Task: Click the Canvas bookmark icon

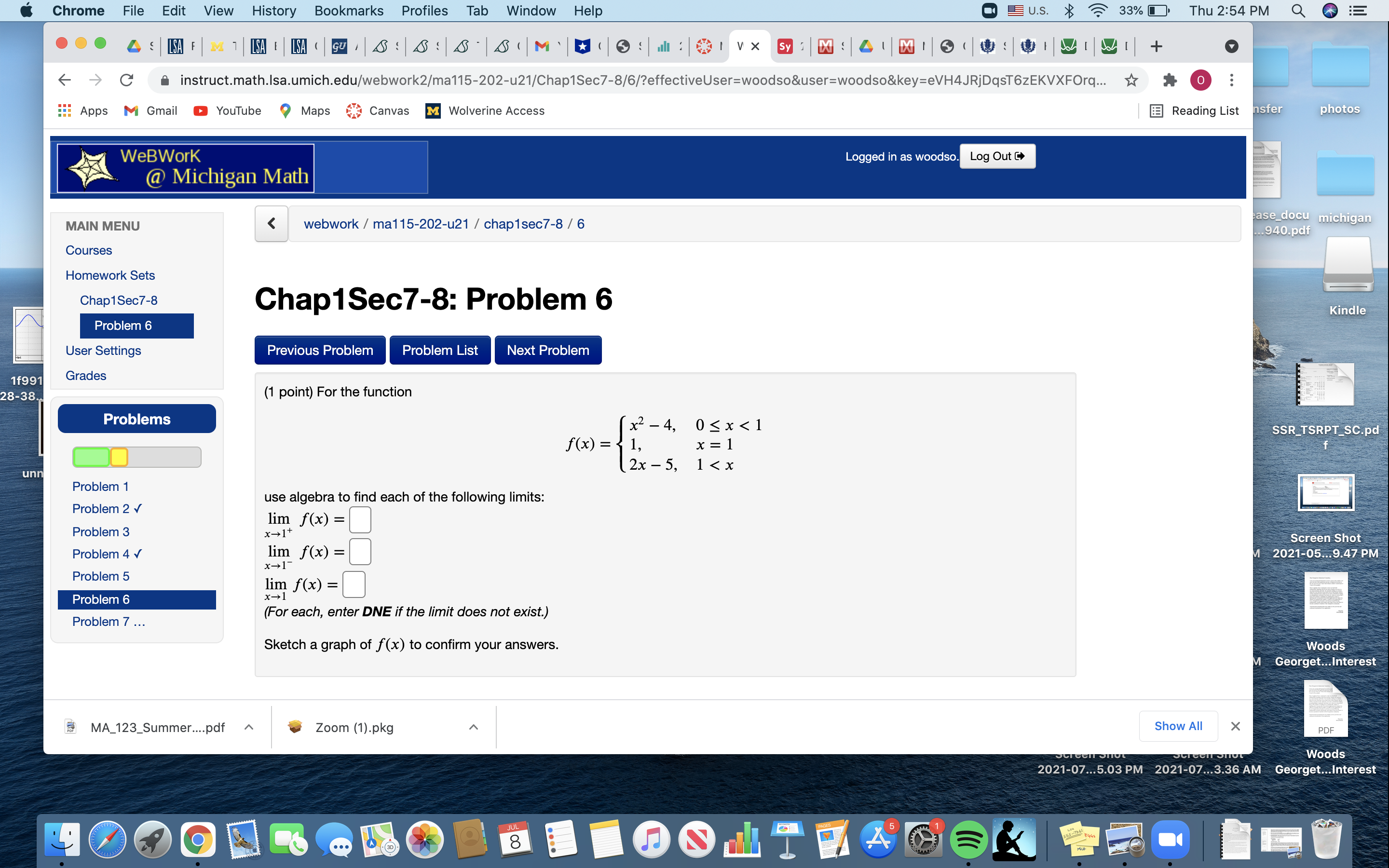Action: click(354, 111)
